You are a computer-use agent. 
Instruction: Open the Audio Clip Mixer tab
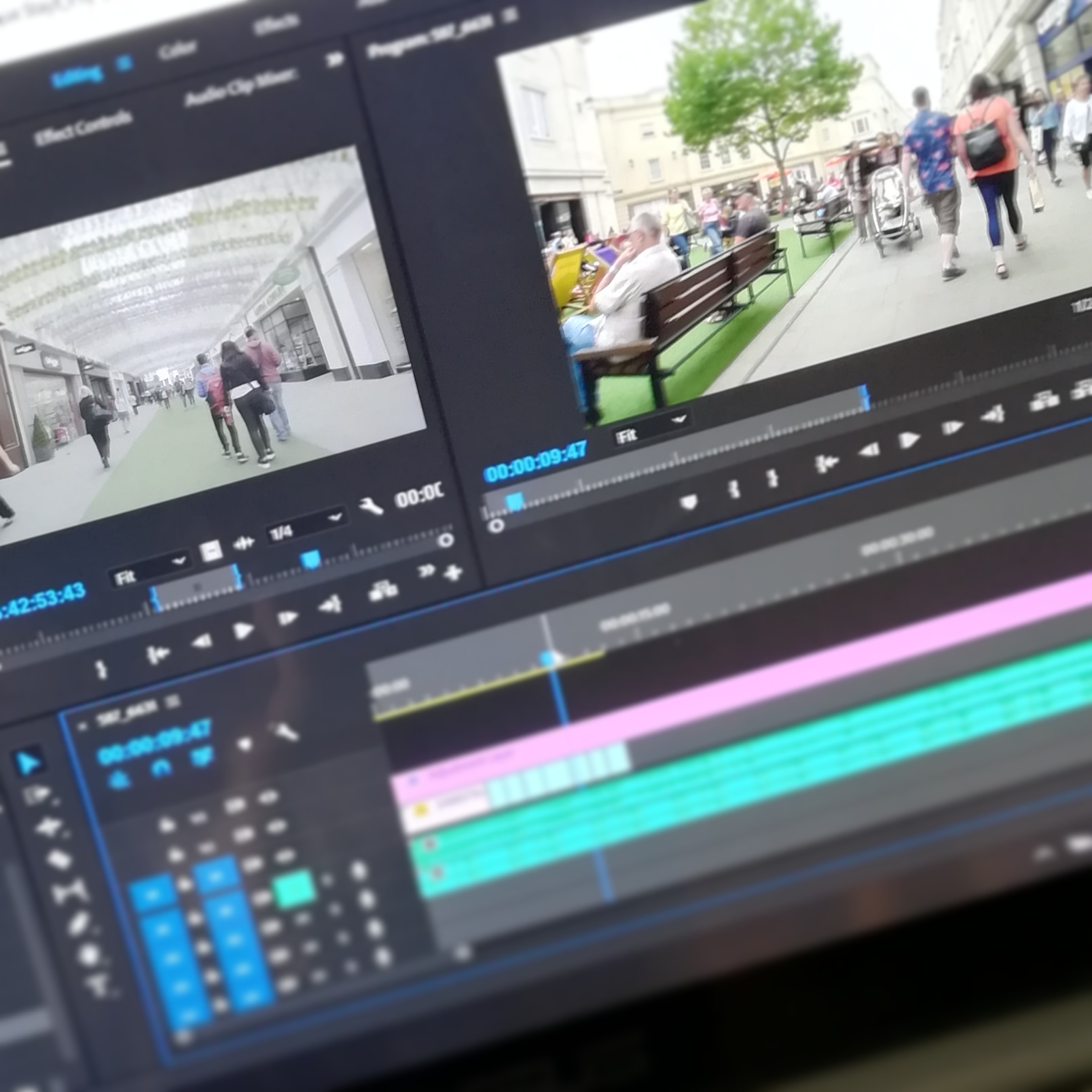(x=242, y=88)
